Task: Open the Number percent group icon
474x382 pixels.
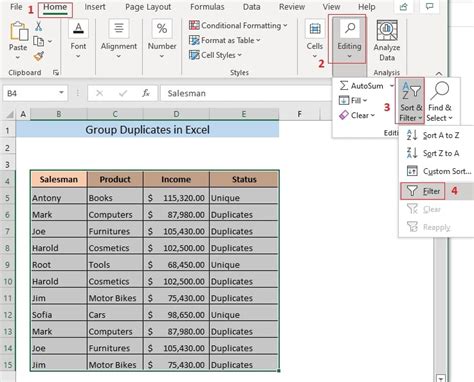Action: tap(162, 28)
